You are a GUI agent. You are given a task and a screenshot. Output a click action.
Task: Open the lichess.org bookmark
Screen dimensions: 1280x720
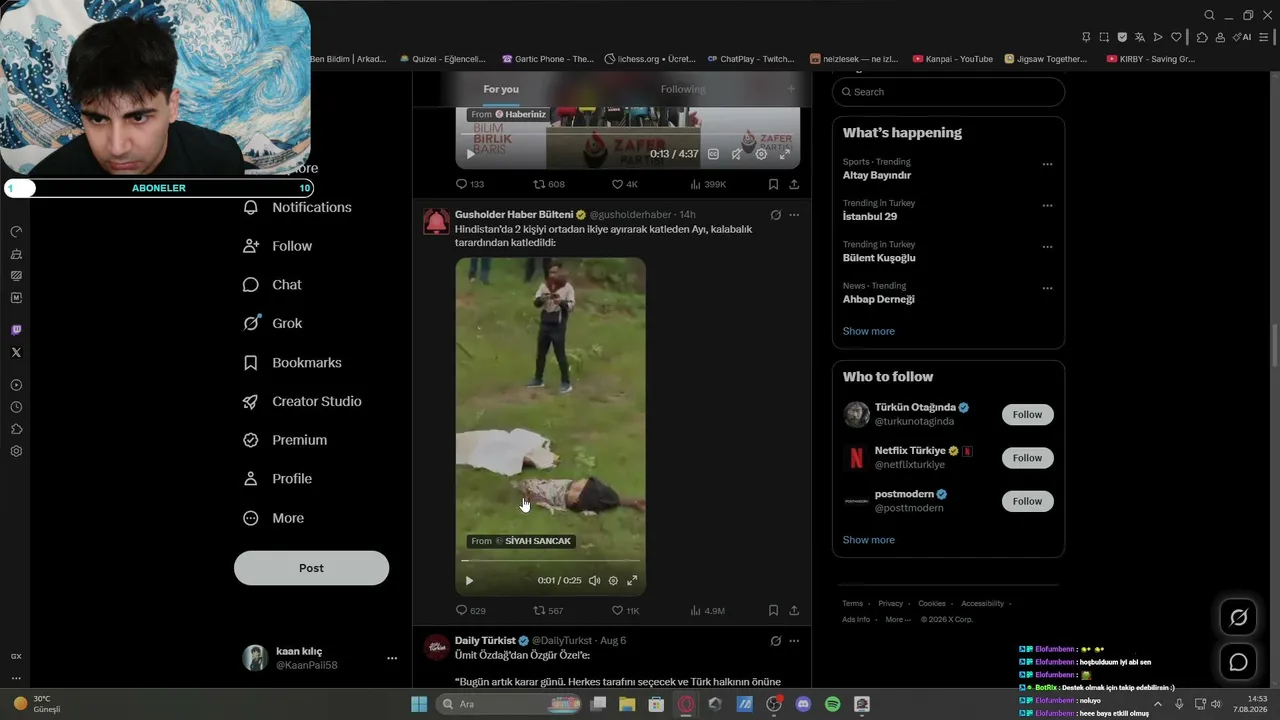(x=650, y=59)
